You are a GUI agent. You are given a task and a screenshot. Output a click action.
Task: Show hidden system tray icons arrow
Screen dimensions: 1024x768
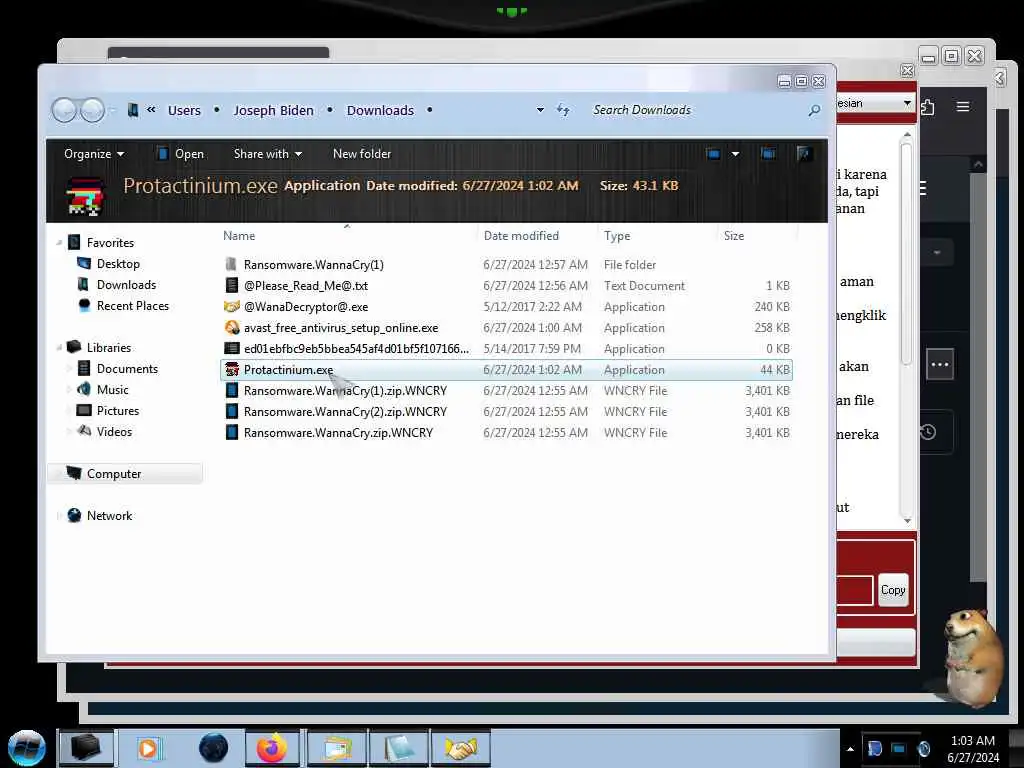coord(850,748)
